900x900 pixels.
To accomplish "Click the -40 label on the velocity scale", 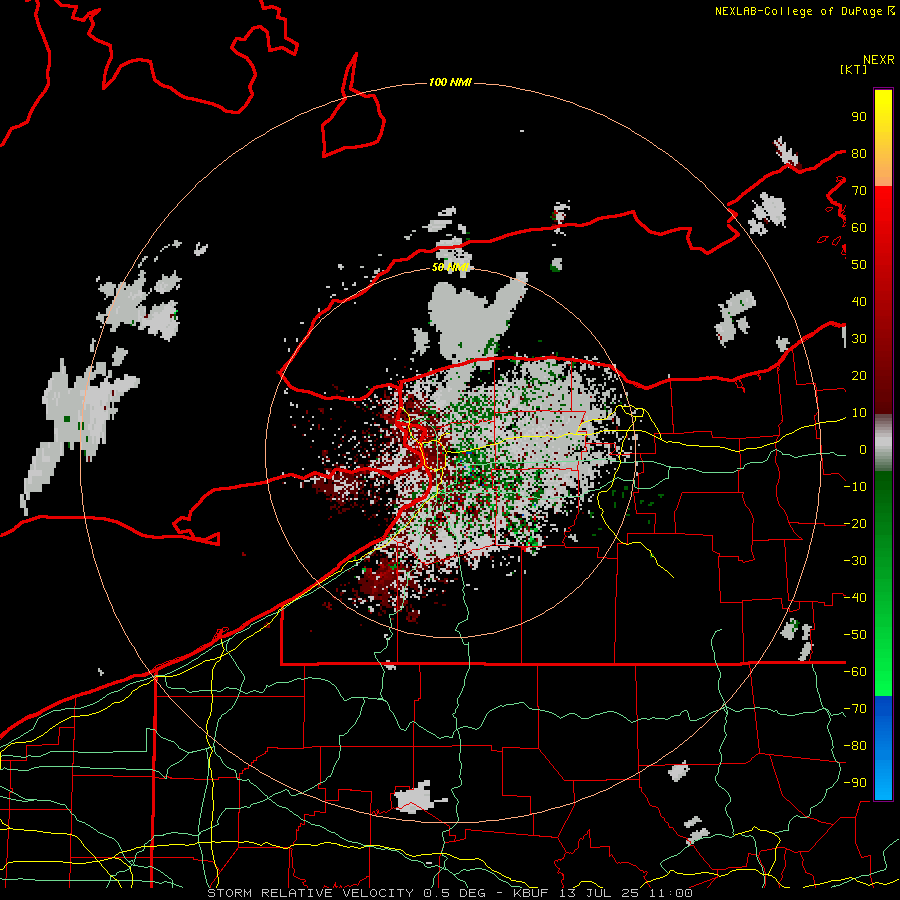I will click(x=855, y=598).
